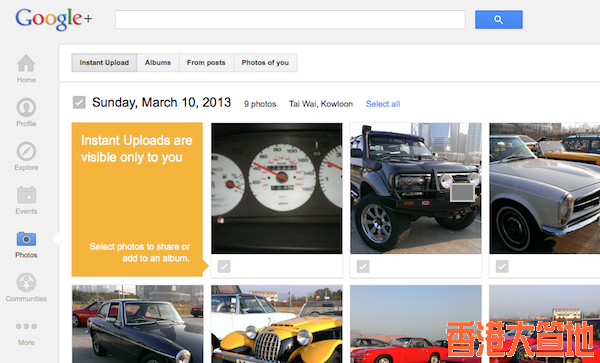Open the red sports car photo under blue sky
600x363 pixels.
[416, 324]
